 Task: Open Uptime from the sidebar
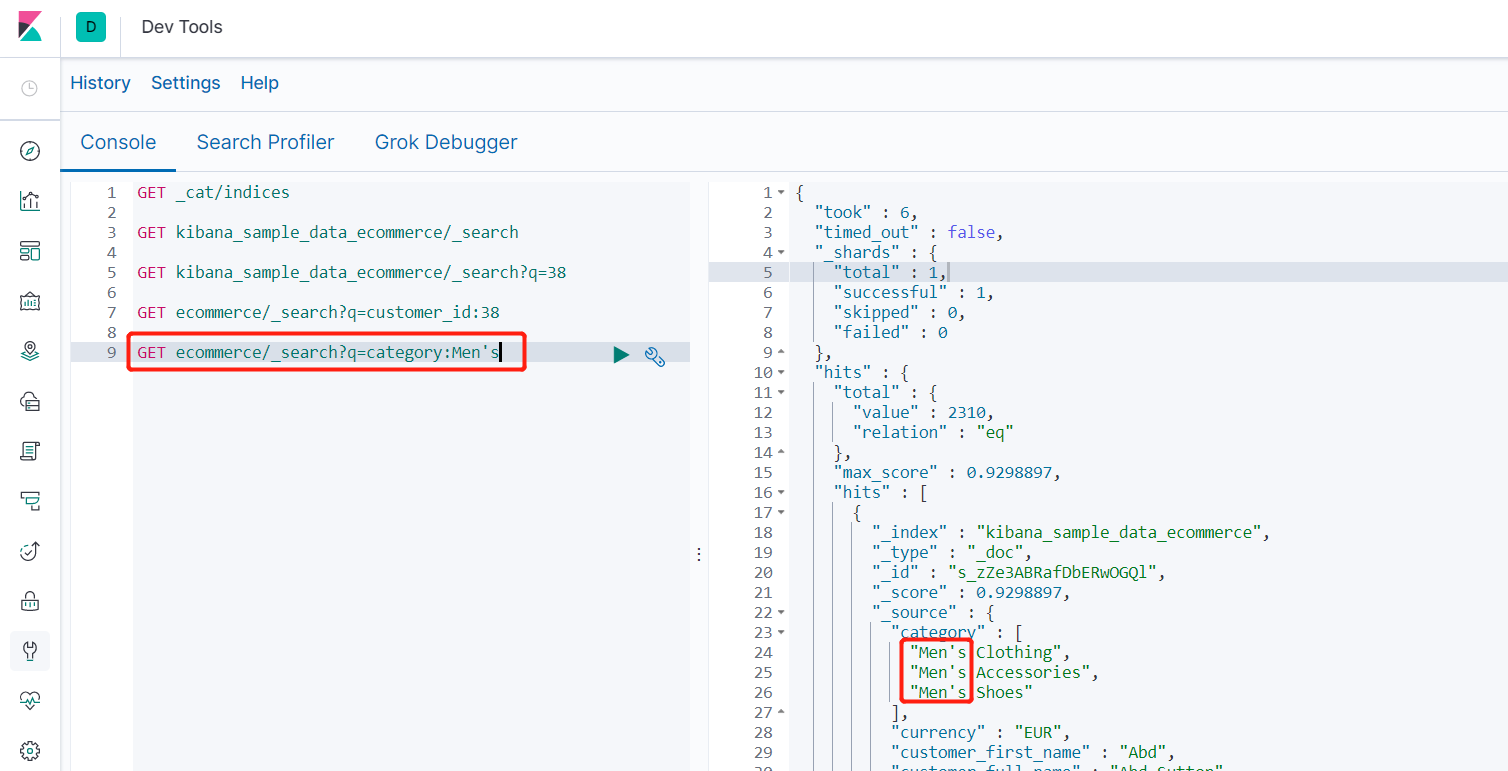coord(30,551)
